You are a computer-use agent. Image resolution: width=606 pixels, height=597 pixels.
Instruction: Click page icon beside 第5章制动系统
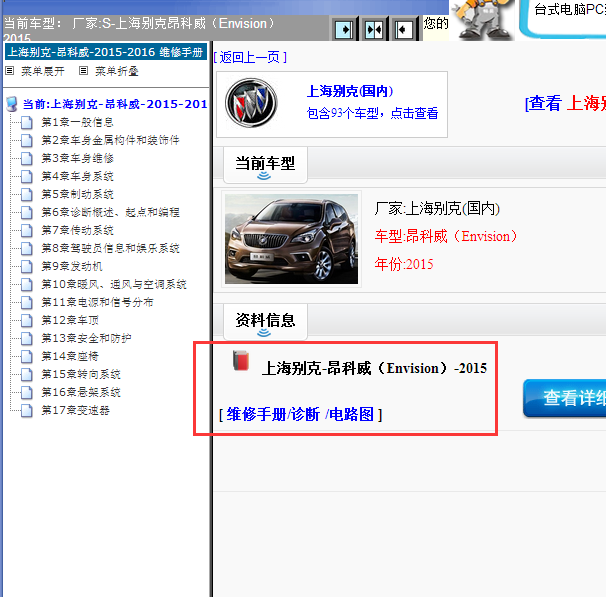point(26,194)
